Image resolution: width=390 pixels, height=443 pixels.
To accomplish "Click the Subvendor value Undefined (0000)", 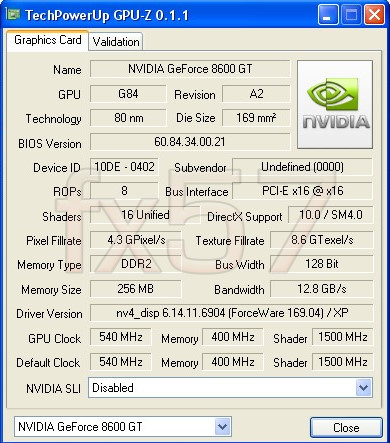I will (302, 167).
